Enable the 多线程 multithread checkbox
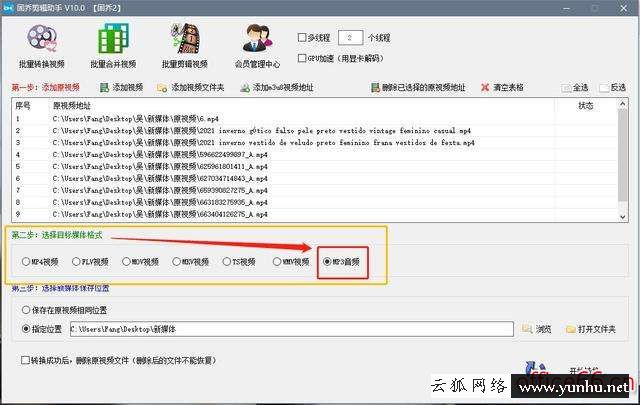Image resolution: width=640 pixels, height=405 pixels. point(302,38)
